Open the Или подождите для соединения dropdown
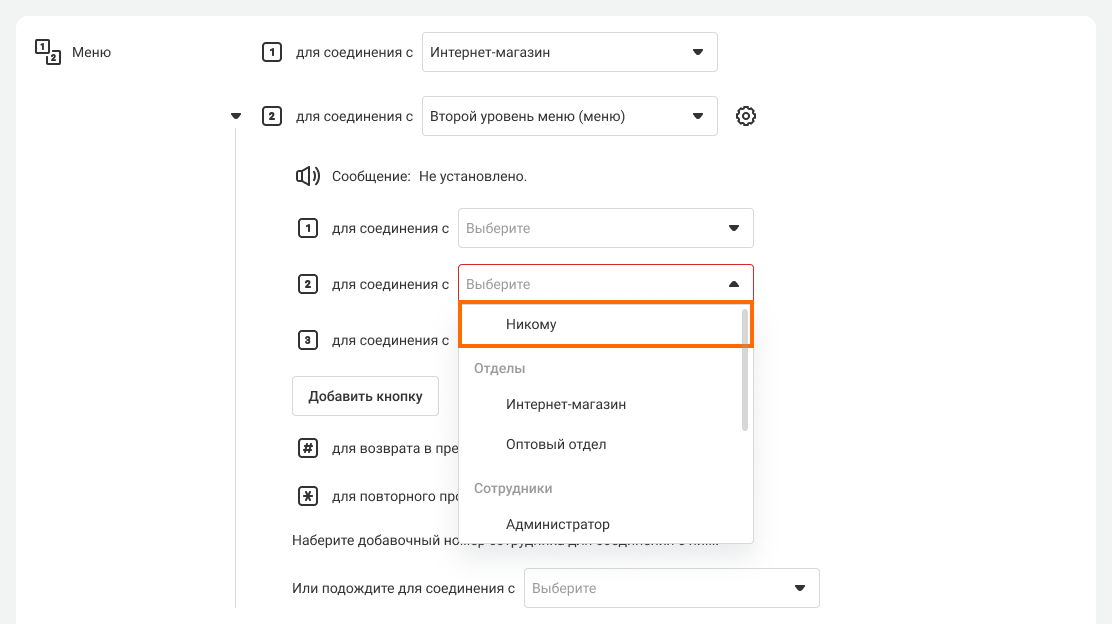Viewport: 1112px width, 625px height. [x=671, y=588]
